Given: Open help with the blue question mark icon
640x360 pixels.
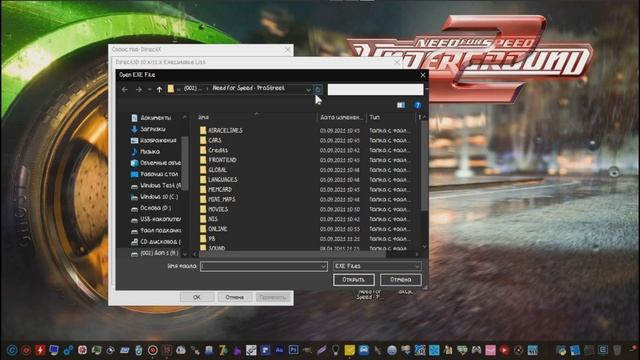Looking at the screenshot, I should pyautogui.click(x=417, y=105).
